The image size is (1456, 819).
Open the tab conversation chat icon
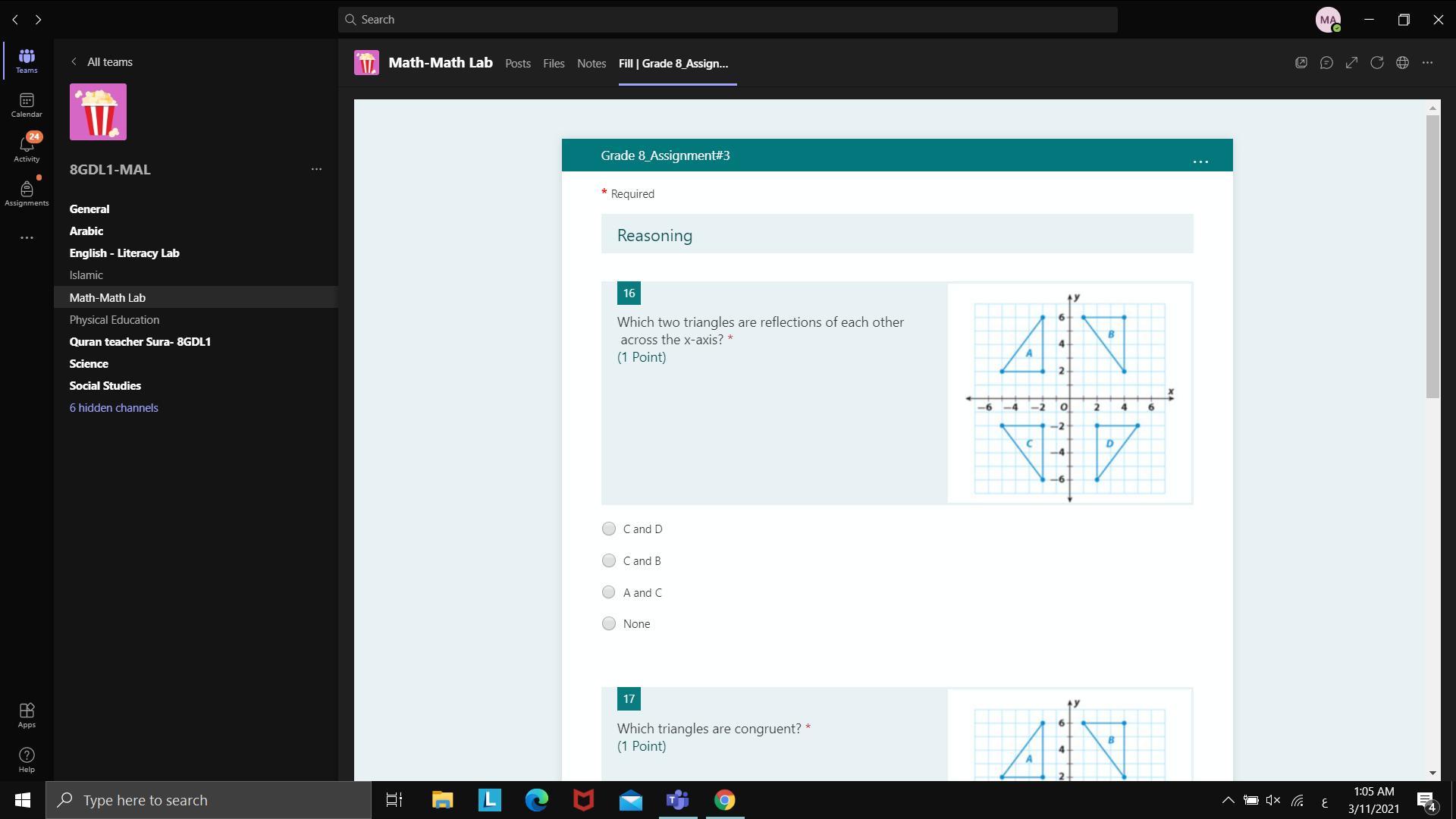pos(1326,63)
